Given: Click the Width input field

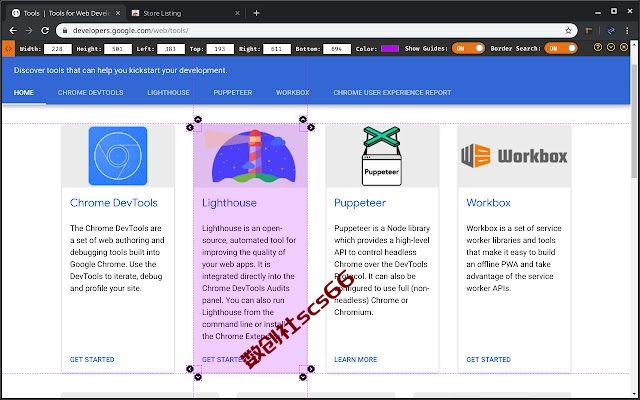Looking at the screenshot, I should pyautogui.click(x=58, y=49).
